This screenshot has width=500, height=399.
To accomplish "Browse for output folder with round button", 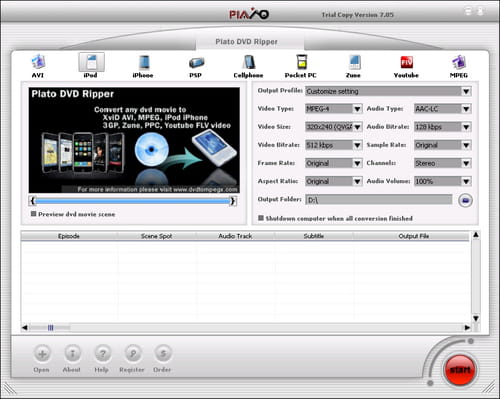I will [465, 200].
